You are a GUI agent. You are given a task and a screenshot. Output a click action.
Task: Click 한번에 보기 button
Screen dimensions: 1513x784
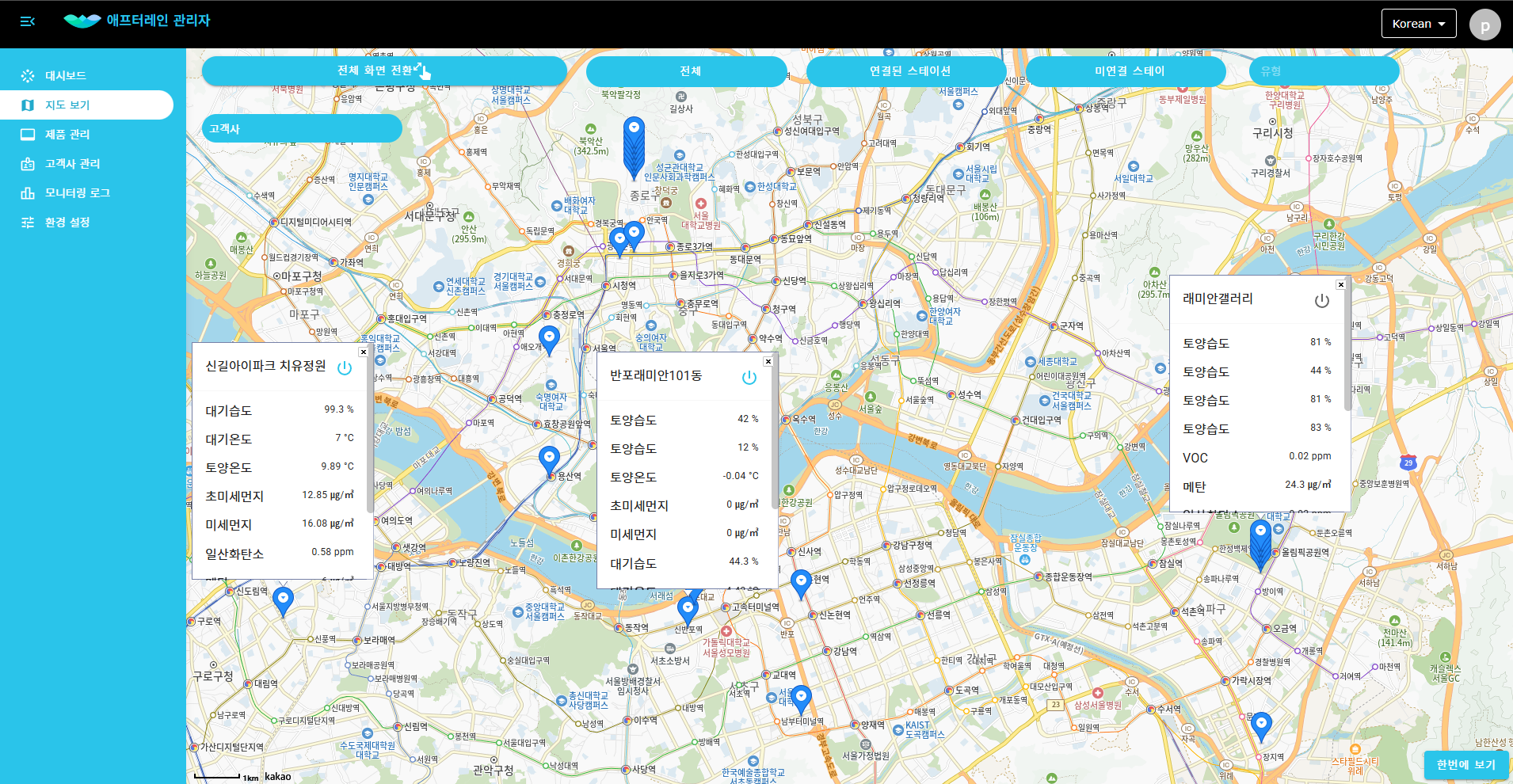(x=1466, y=765)
